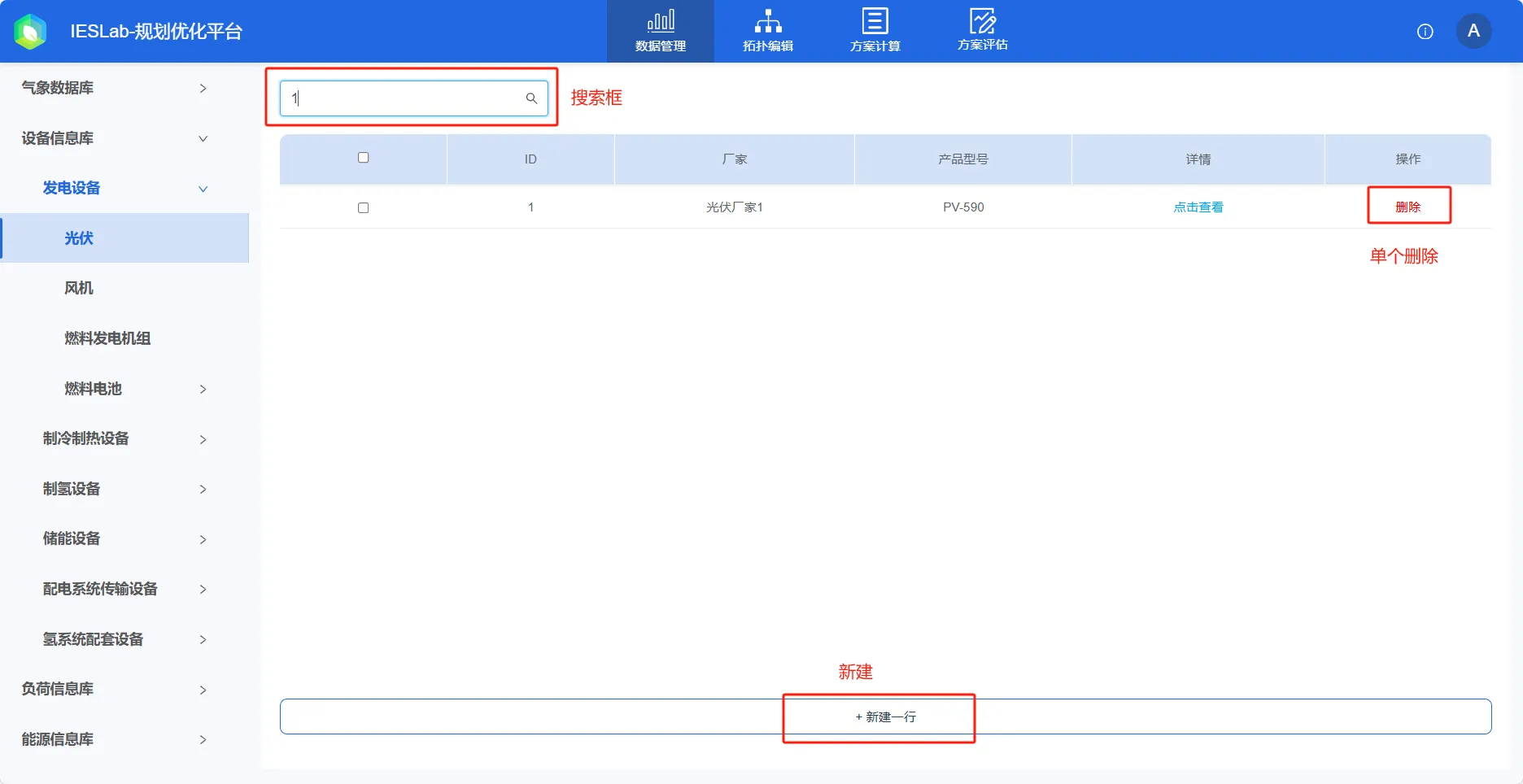Open the user avatar A menu

tap(1473, 31)
